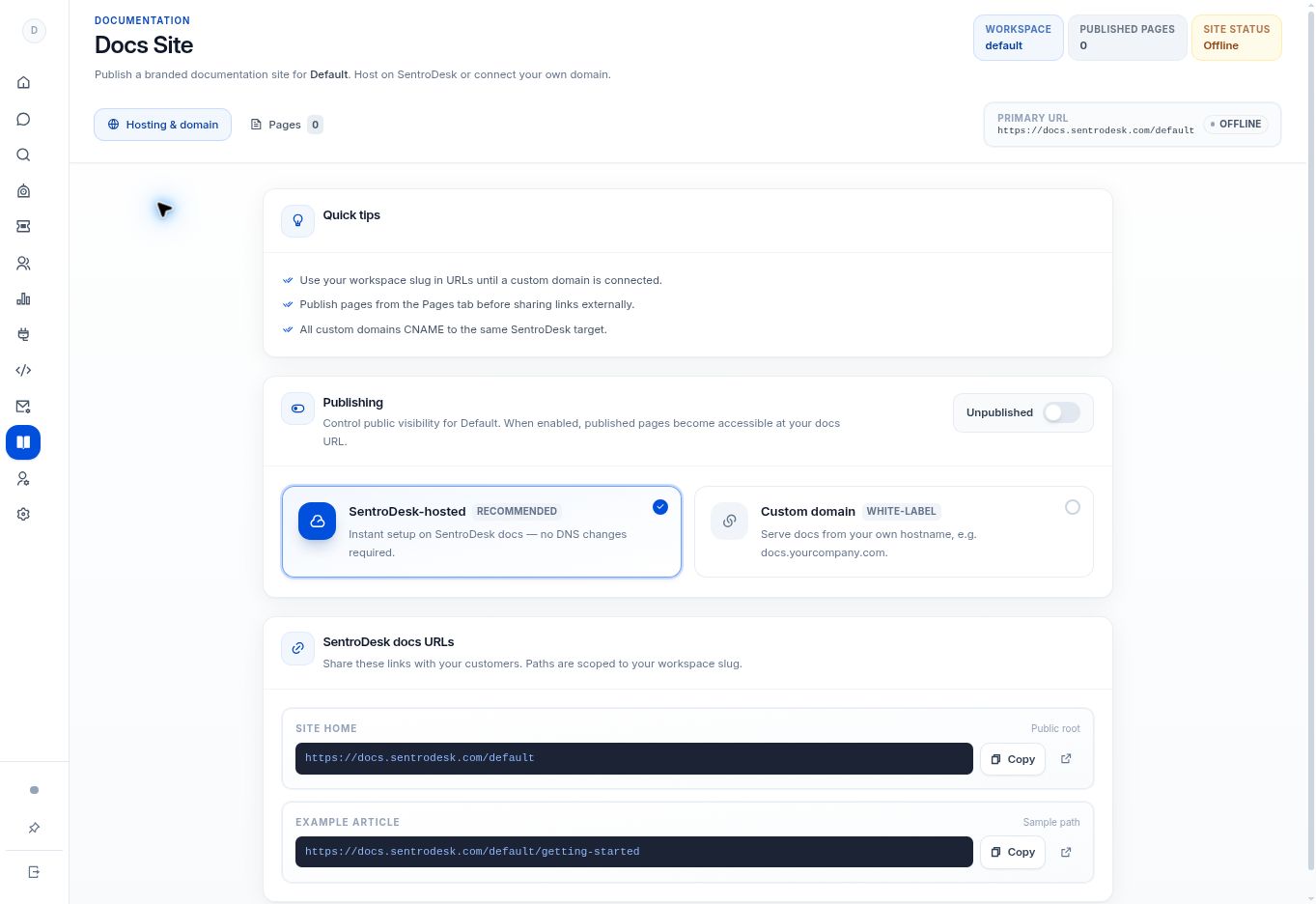Click the D avatar at sidebar top
This screenshot has width=1316, height=904.
[x=34, y=31]
